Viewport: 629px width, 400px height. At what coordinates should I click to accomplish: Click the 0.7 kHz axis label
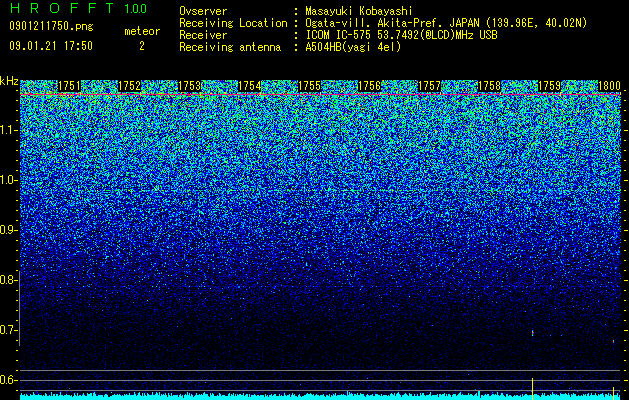point(8,330)
